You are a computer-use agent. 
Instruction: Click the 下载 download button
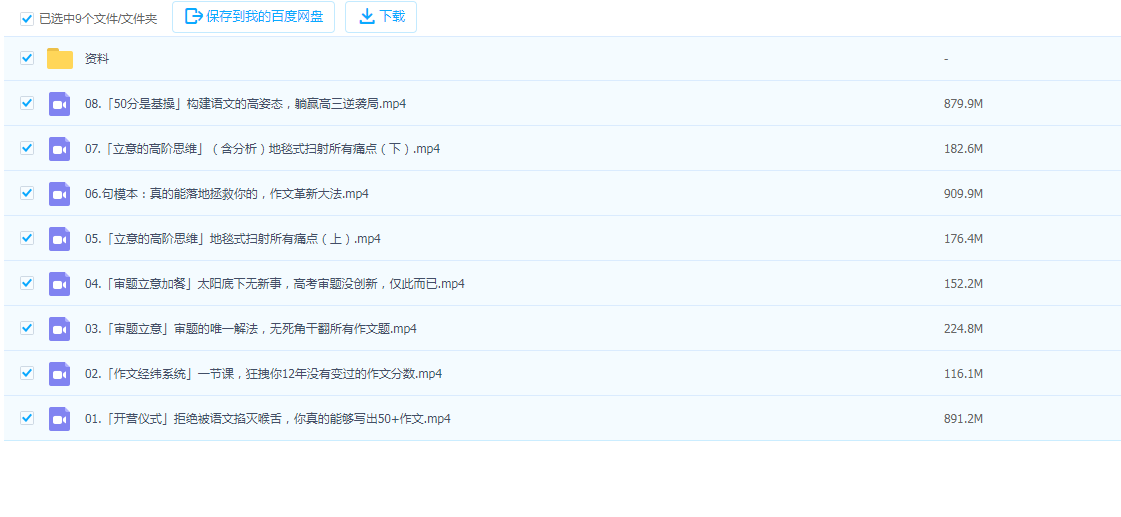tap(381, 17)
